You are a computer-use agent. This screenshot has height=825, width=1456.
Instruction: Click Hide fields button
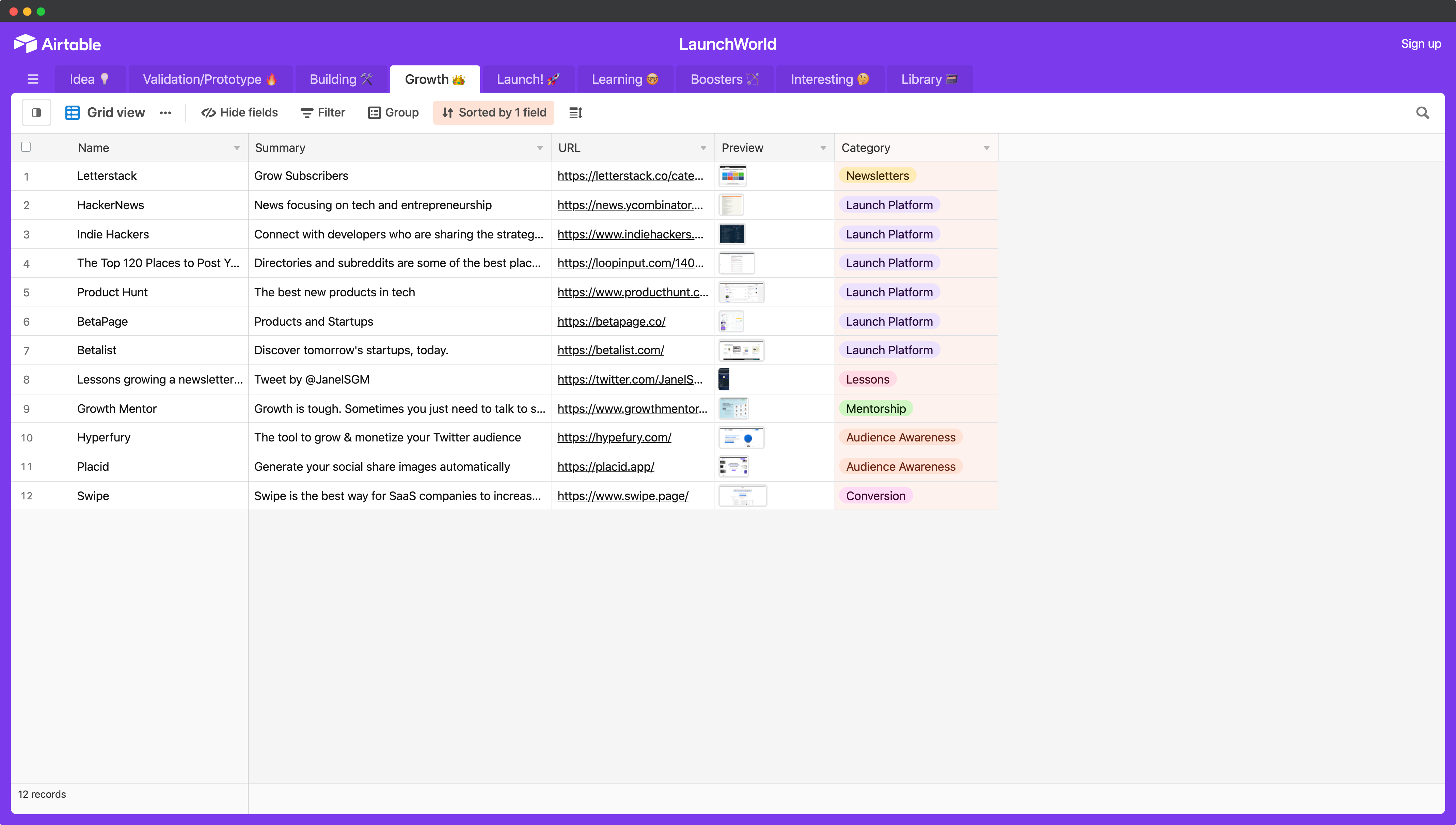[x=240, y=113]
